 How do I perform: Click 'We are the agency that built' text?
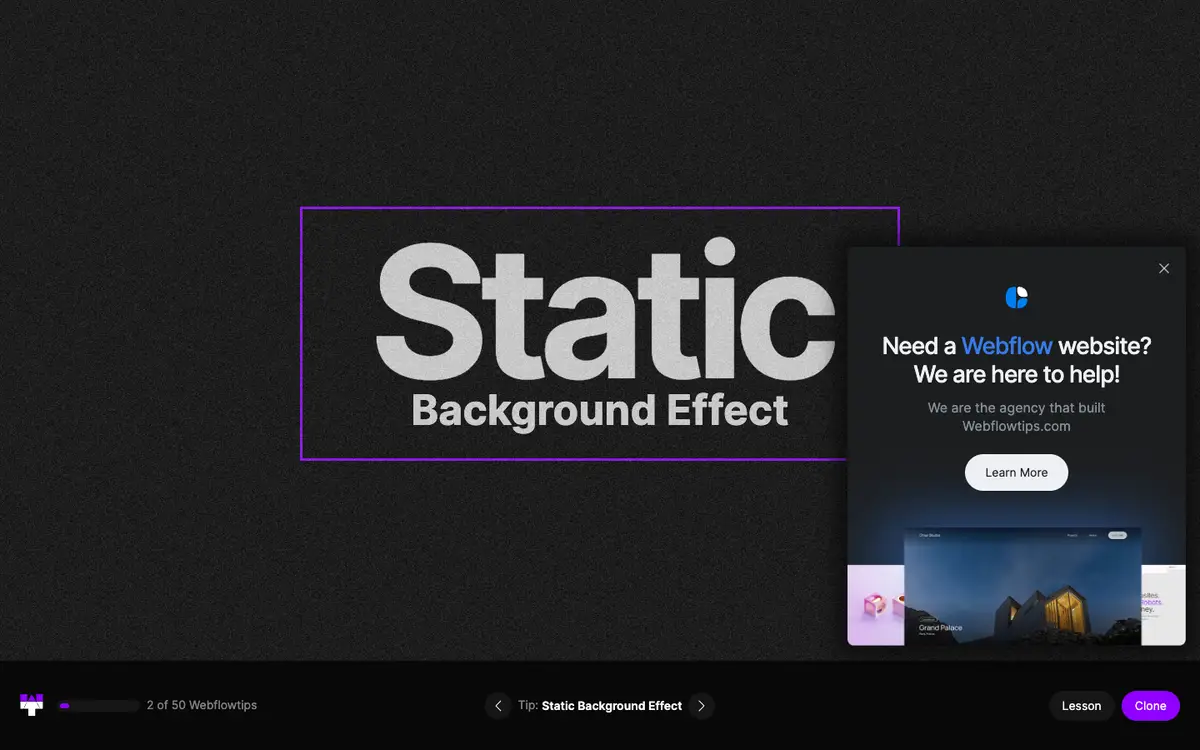click(1016, 408)
